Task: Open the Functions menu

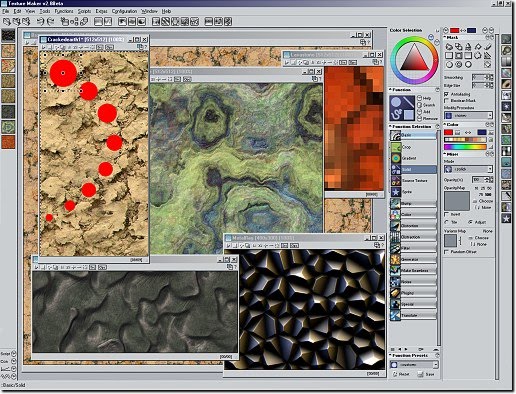Action: click(x=64, y=11)
